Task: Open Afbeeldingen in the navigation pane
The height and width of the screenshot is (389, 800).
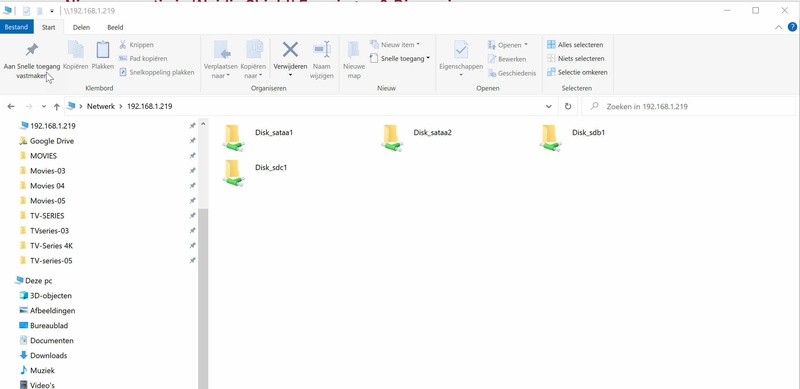Action: coord(53,310)
